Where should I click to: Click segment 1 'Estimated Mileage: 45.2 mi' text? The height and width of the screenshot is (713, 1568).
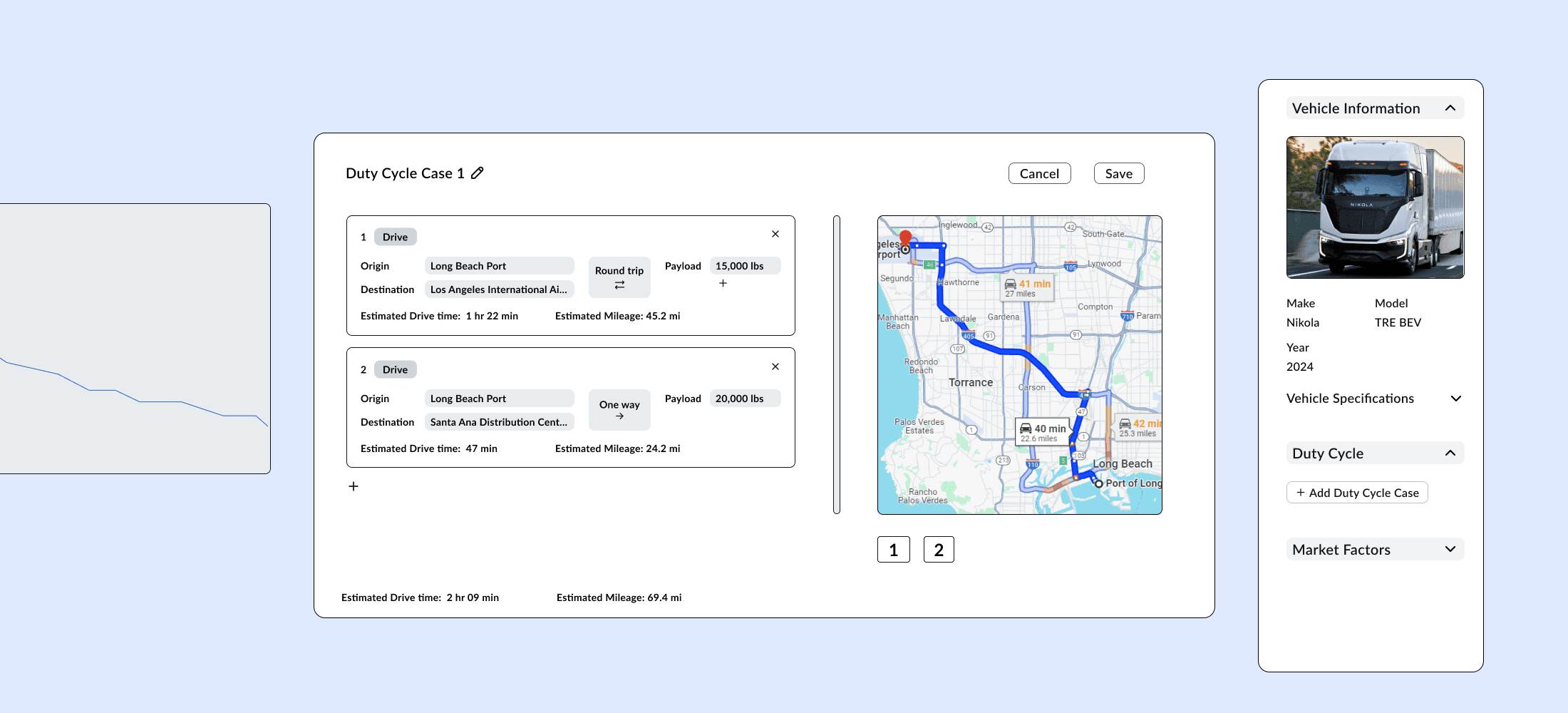618,316
